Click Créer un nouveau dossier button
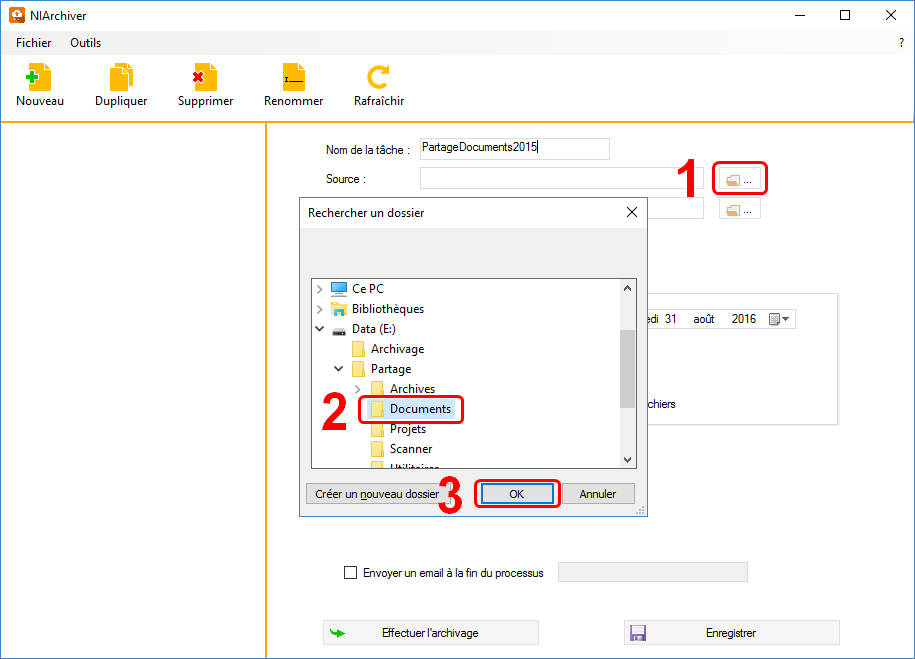The height and width of the screenshot is (659, 915). pos(377,494)
